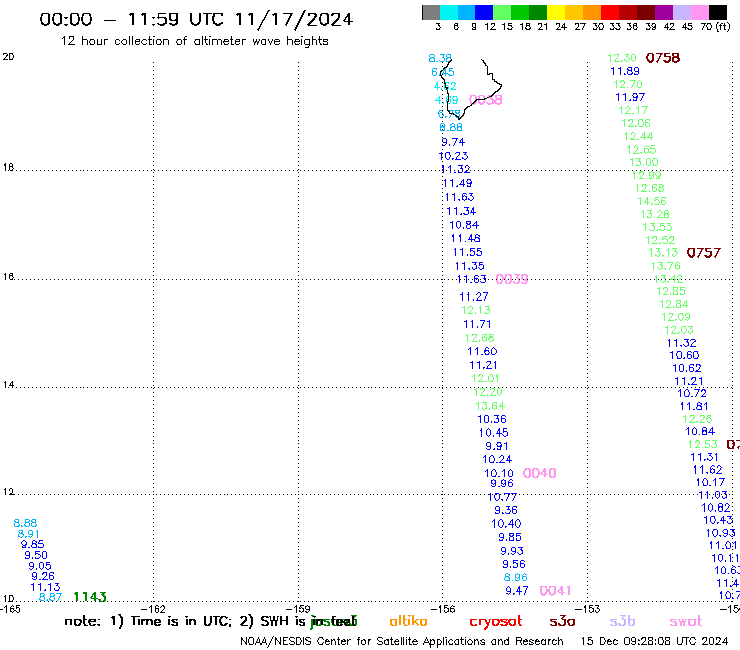Image resolution: width=740 pixels, height=650 pixels.
Task: Click the green pass time label '1143'
Action: (x=90, y=597)
